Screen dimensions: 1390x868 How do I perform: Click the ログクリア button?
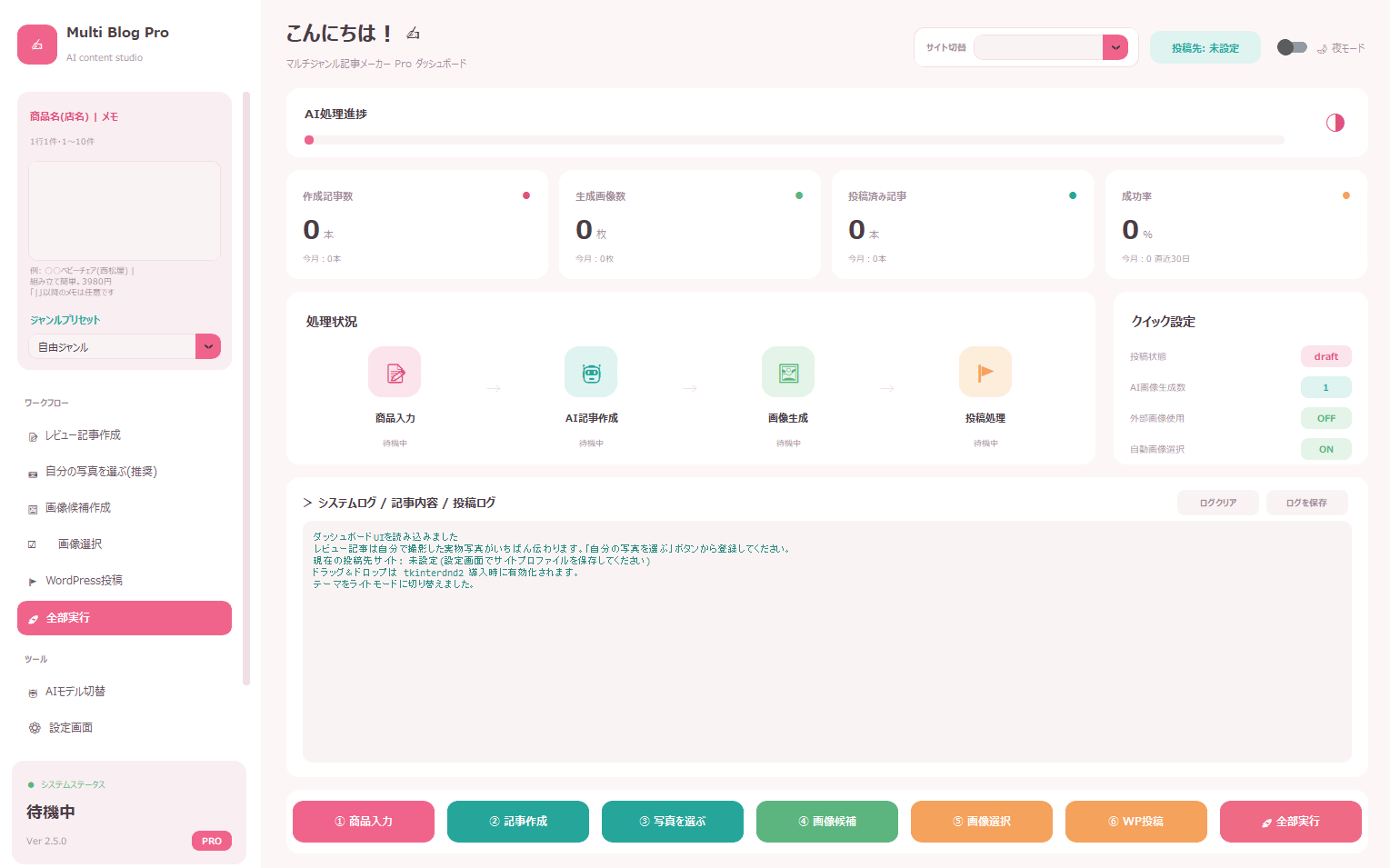(x=1218, y=503)
